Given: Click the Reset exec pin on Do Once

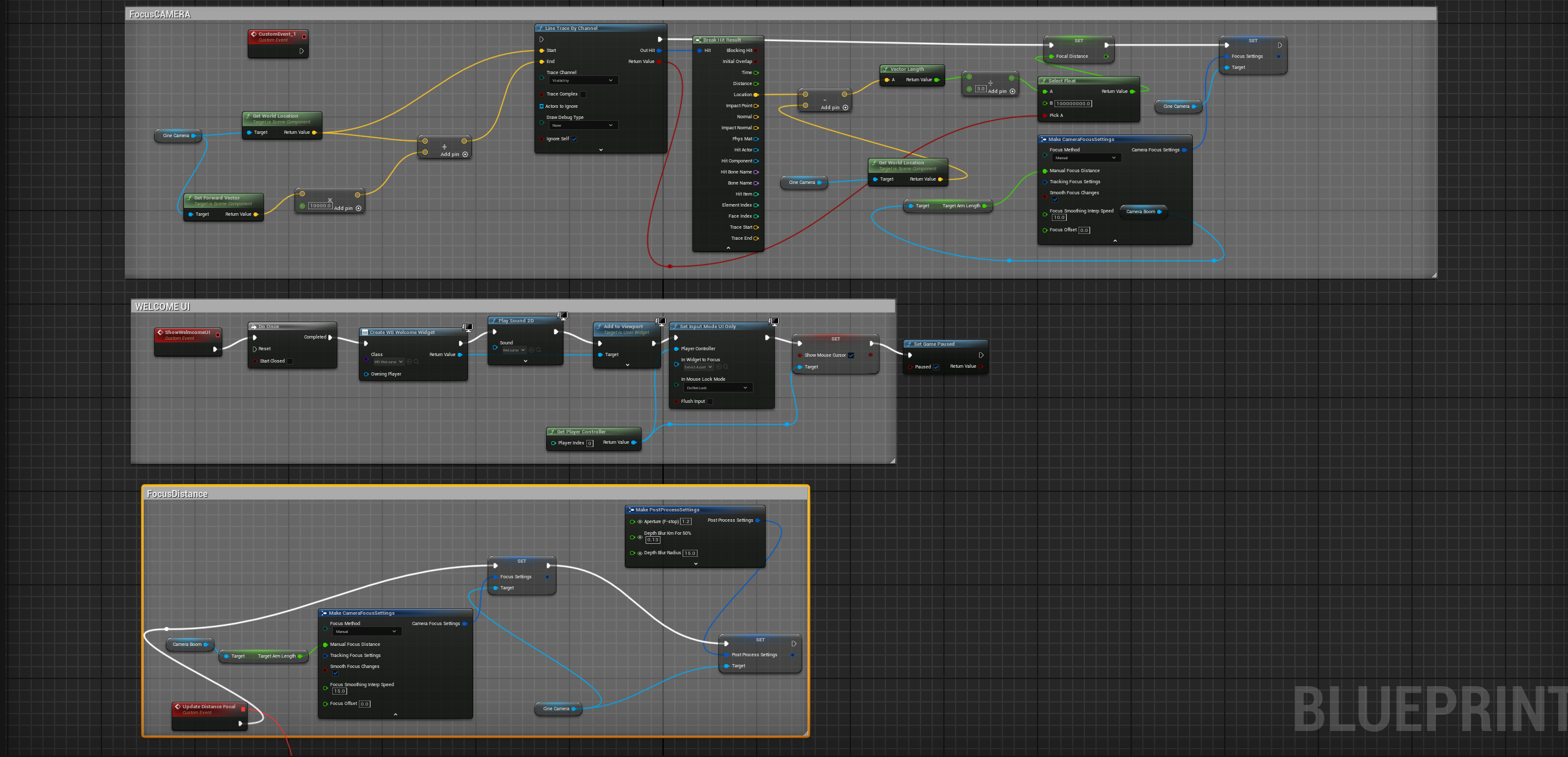Looking at the screenshot, I should (255, 349).
